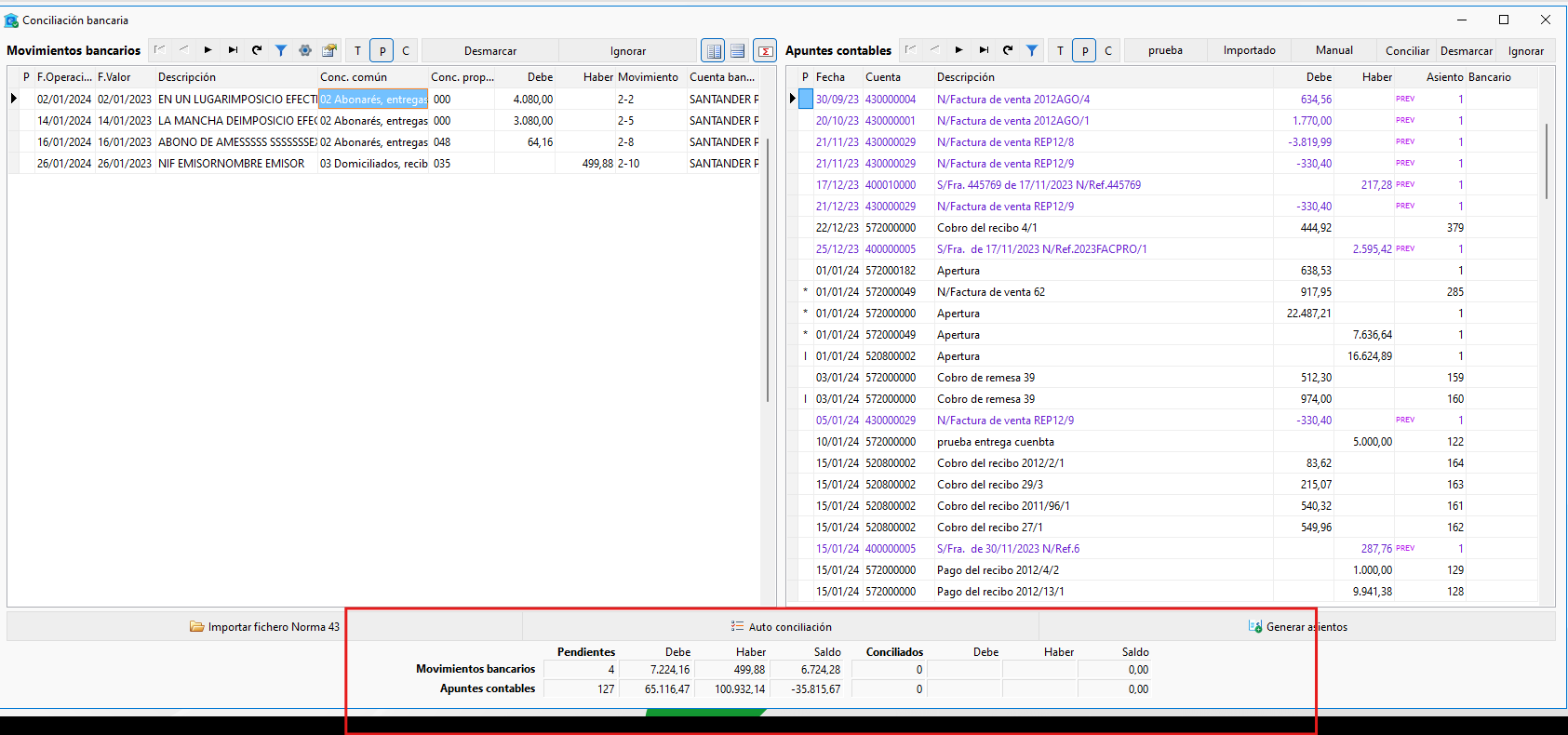The image size is (1568, 735).
Task: Click the red sigma totals icon
Action: coord(765,51)
